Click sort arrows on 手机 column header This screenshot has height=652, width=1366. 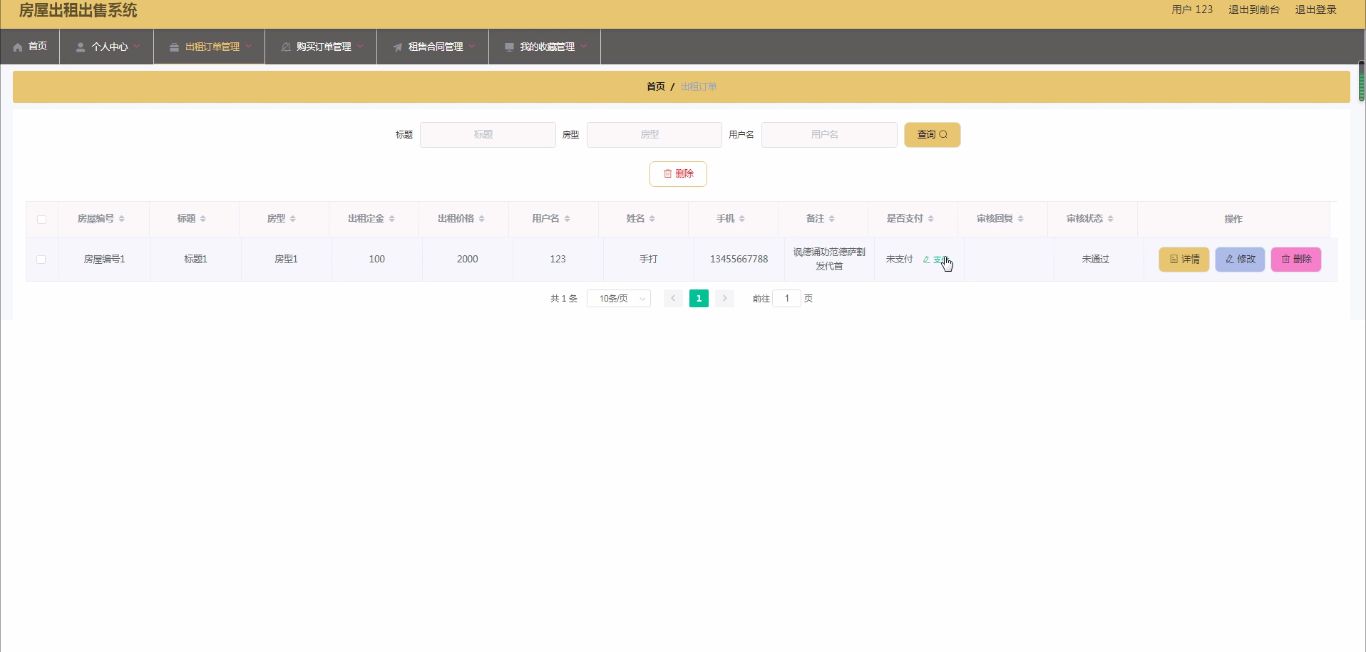(743, 219)
